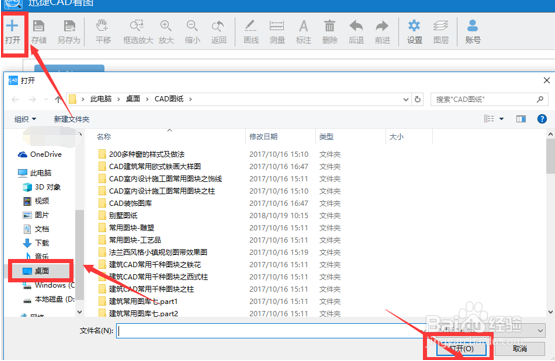
Task: Click the 存储 save icon
Action: click(39, 32)
